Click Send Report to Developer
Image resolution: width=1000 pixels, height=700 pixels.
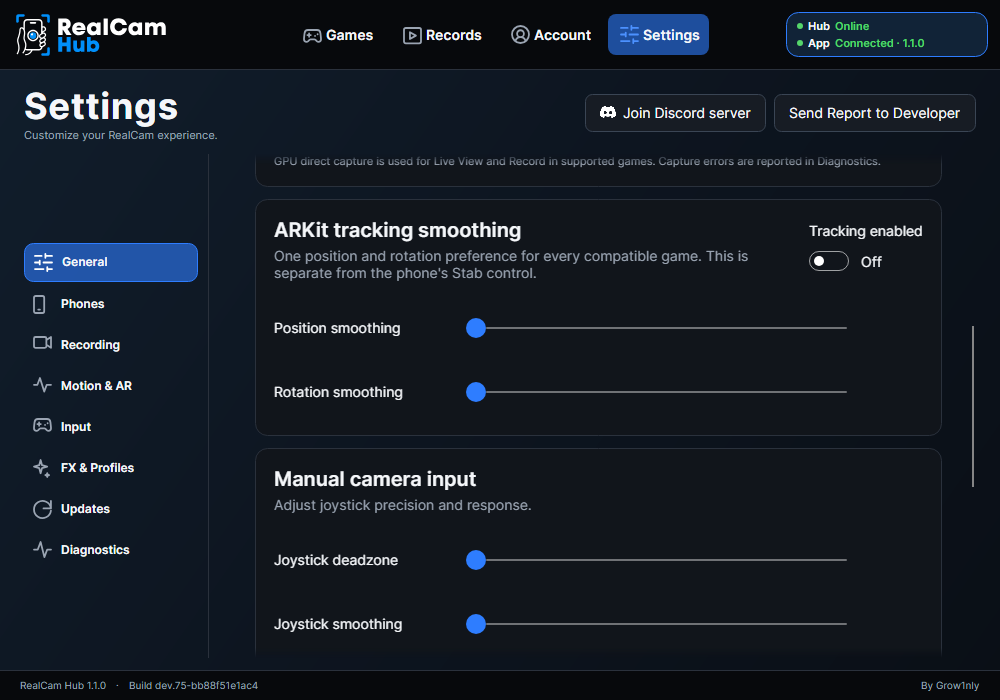[874, 113]
